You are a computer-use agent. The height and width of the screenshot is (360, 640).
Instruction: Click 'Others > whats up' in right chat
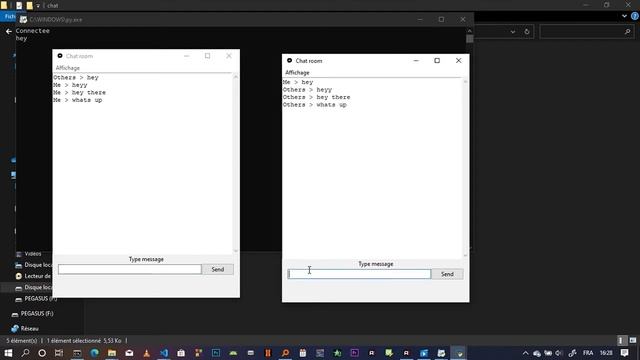tap(314, 105)
